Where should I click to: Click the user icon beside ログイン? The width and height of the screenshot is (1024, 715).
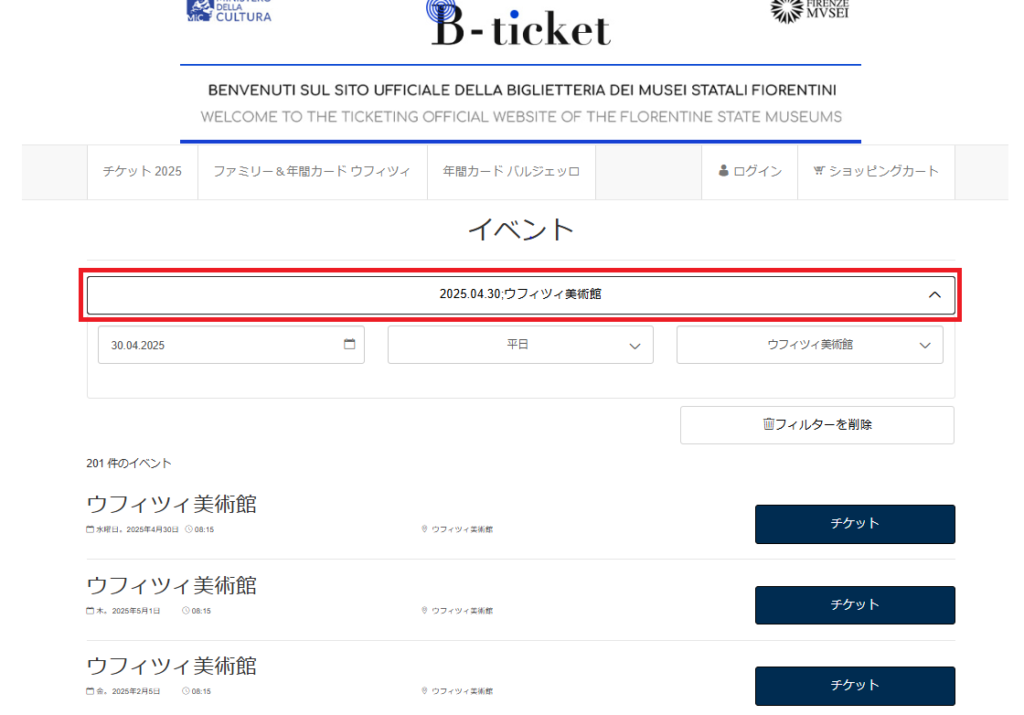pos(723,170)
